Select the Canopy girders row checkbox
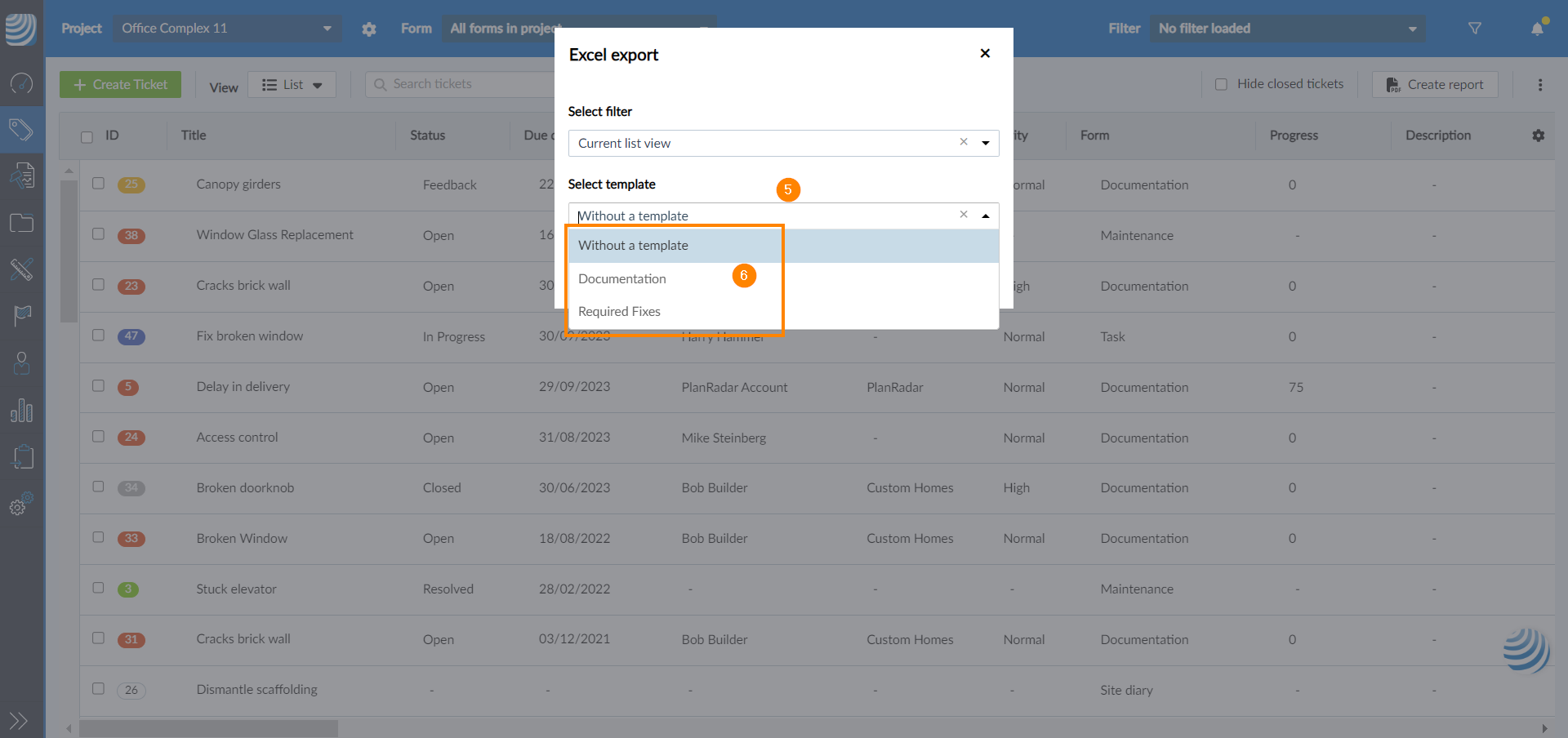1568x738 pixels. point(99,184)
